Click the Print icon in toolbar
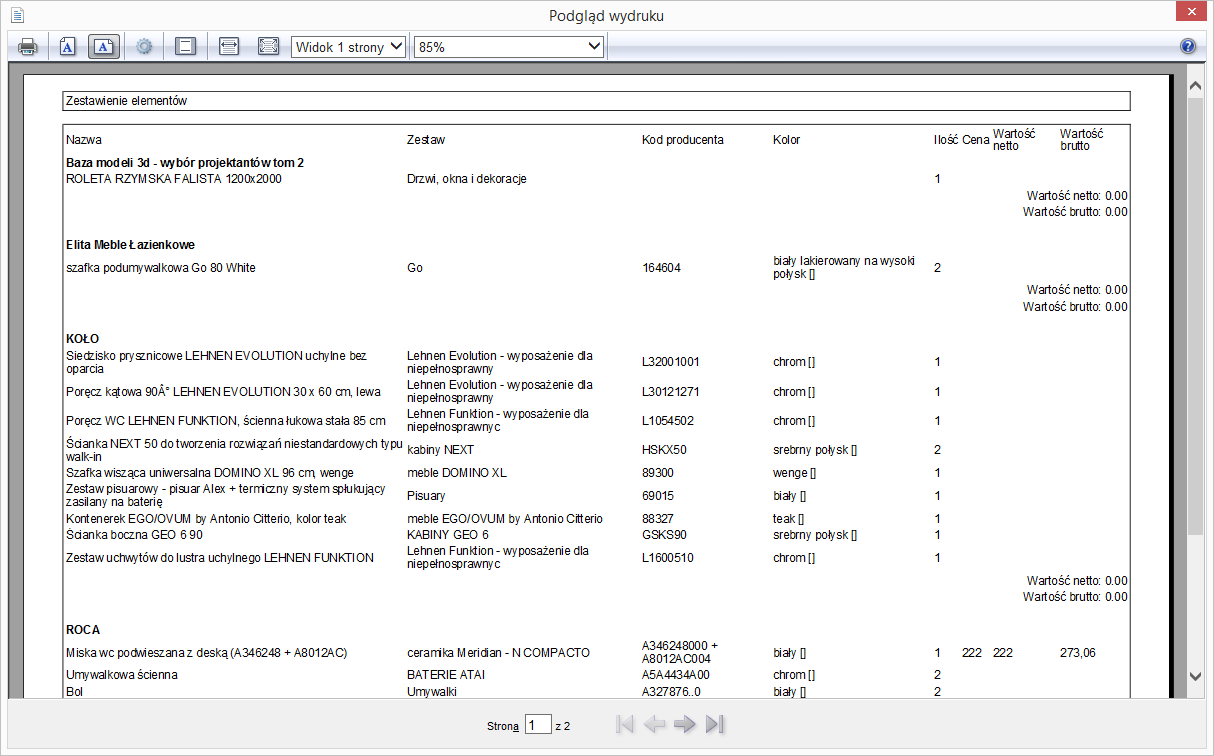1214x756 pixels. [x=27, y=46]
